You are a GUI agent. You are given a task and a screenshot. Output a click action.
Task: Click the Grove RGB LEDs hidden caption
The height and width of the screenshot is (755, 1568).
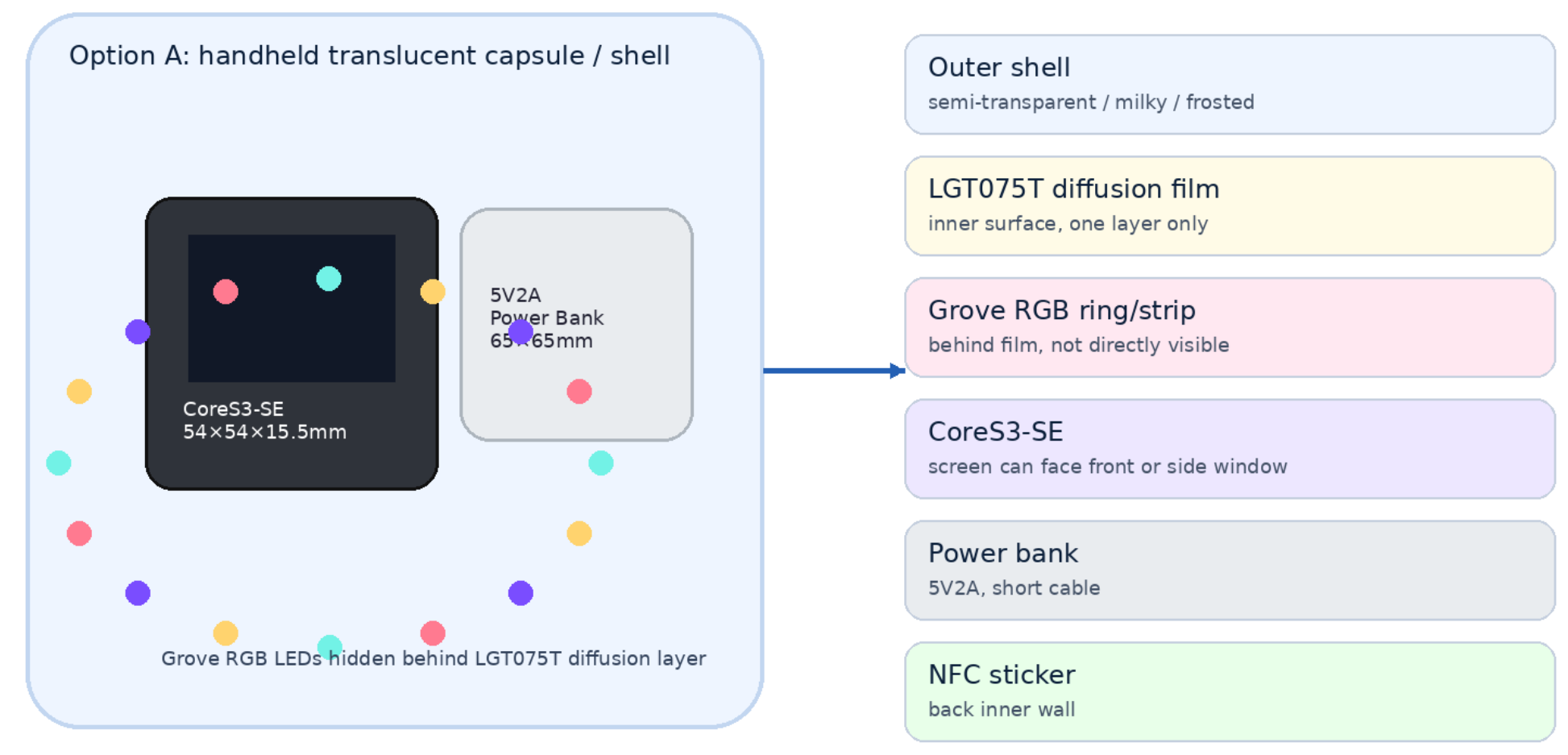coord(433,658)
